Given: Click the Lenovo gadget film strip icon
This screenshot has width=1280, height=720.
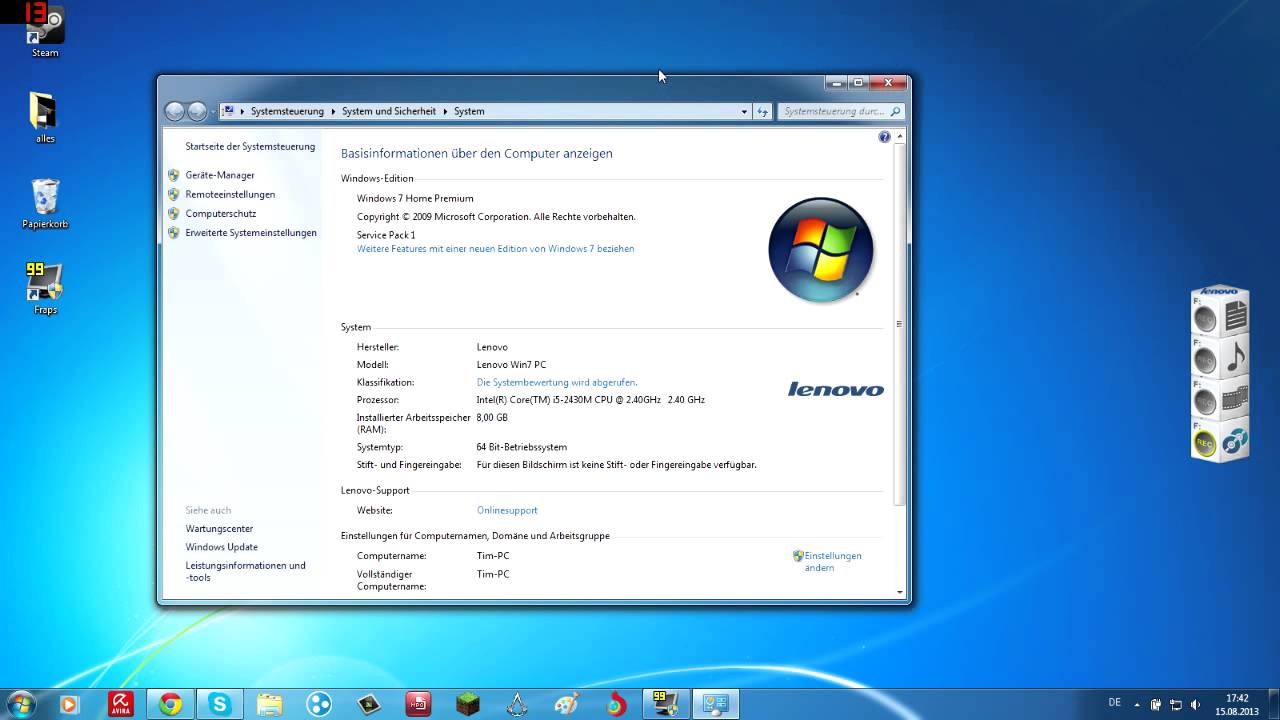Looking at the screenshot, I should (x=1236, y=399).
